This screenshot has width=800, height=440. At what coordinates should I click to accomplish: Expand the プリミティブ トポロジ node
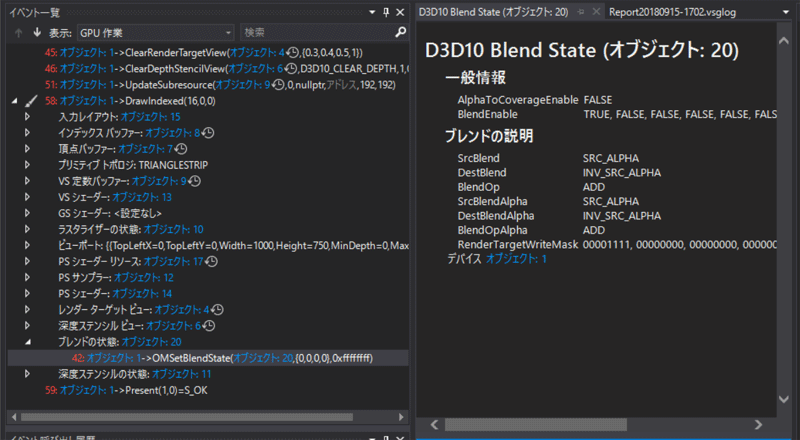27,165
